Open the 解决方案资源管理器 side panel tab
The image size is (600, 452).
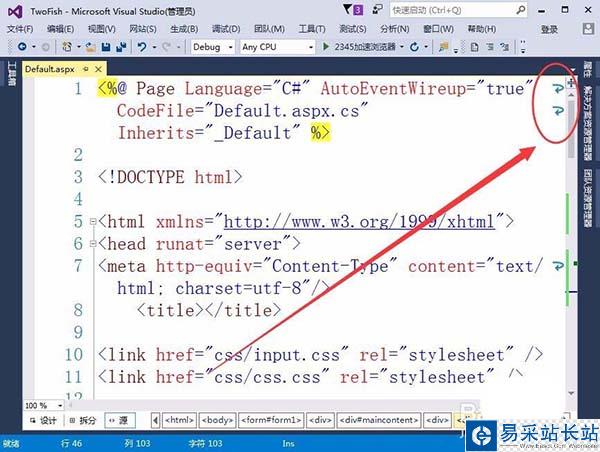click(x=588, y=122)
